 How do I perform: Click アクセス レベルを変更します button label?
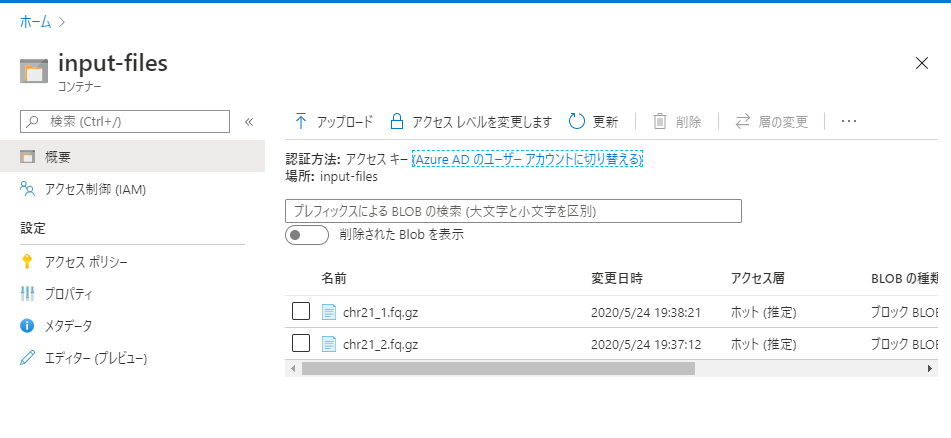(482, 122)
